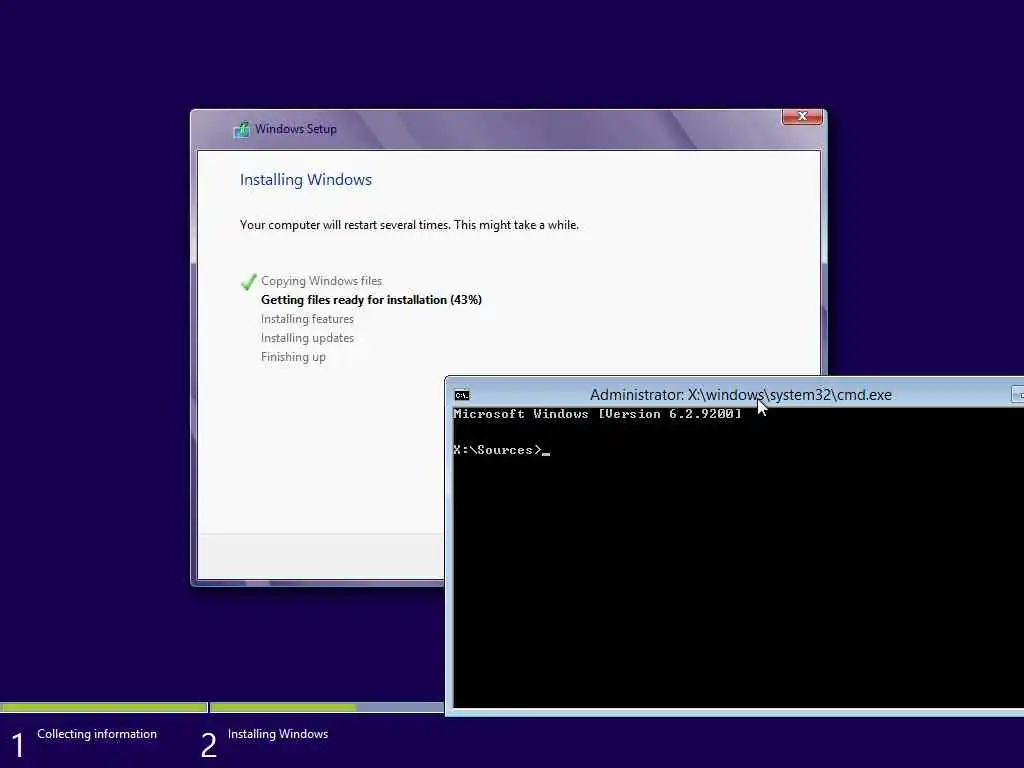Click the stage number 1 at bottom

pos(18,746)
